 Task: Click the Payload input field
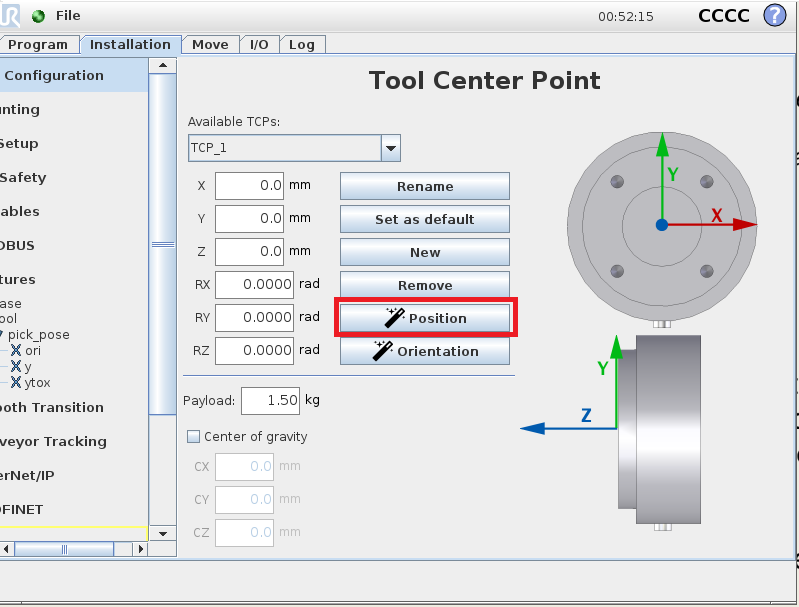[x=271, y=401]
